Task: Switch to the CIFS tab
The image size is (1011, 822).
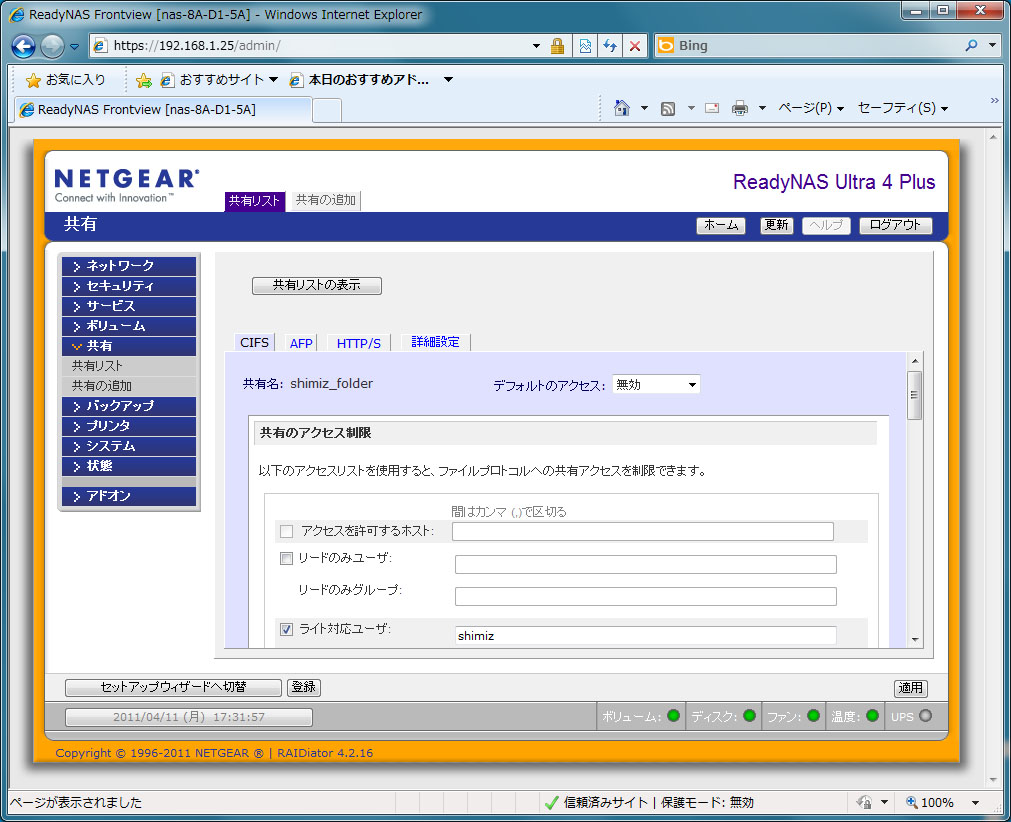Action: [x=254, y=343]
